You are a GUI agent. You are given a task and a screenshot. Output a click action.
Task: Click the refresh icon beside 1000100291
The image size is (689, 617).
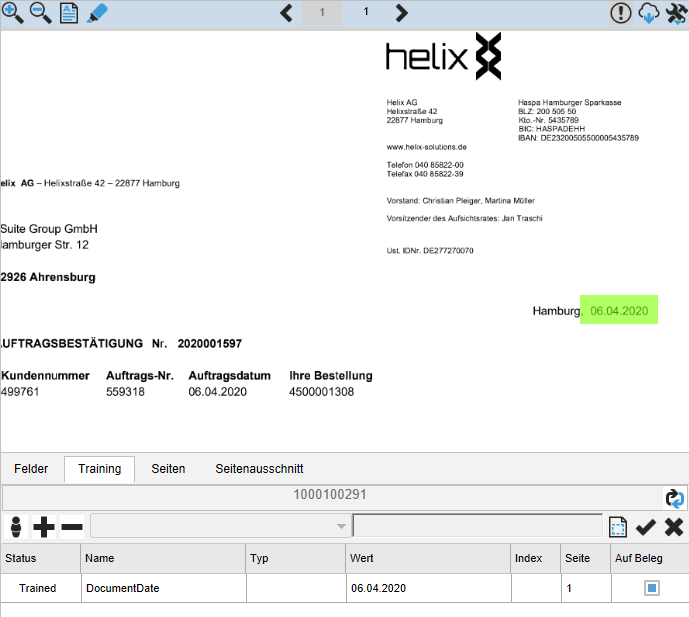675,498
